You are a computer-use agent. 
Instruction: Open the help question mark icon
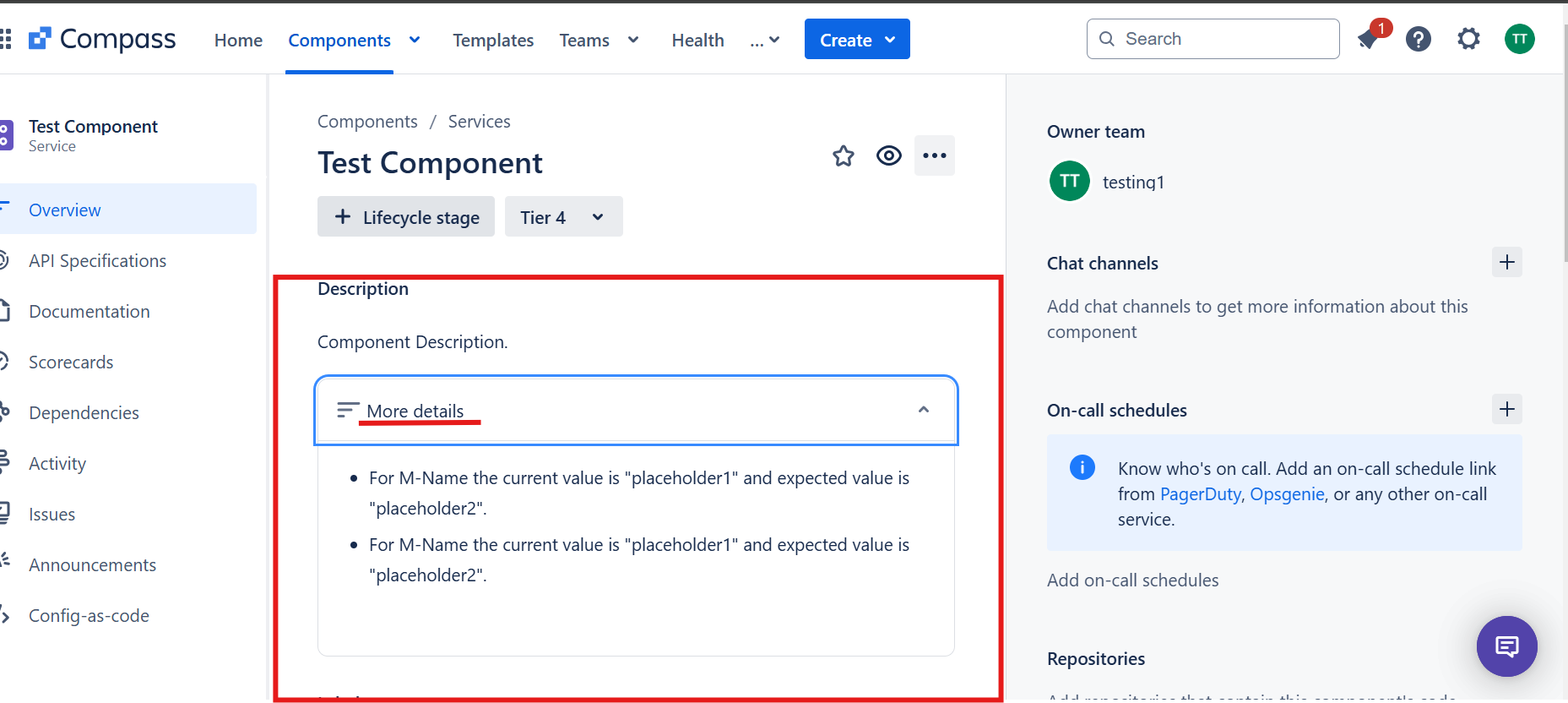(1419, 39)
